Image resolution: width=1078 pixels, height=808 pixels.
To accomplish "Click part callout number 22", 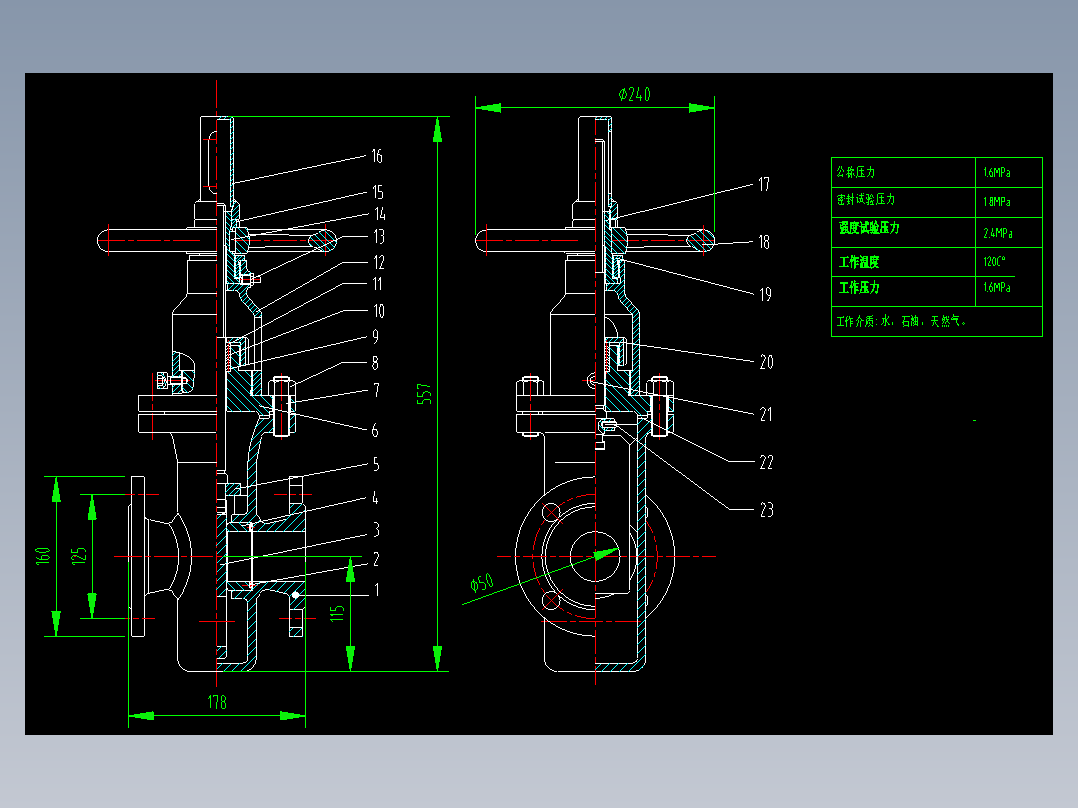I will [x=767, y=462].
